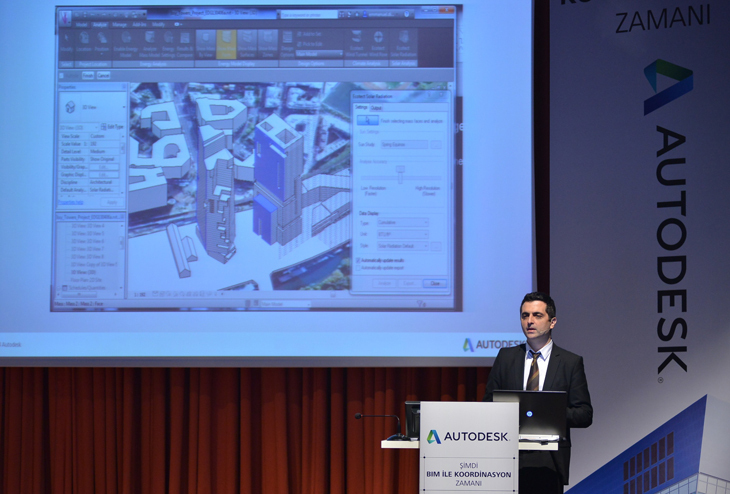
Task: Click the Graphic Display Edit button
Action: 104,175
